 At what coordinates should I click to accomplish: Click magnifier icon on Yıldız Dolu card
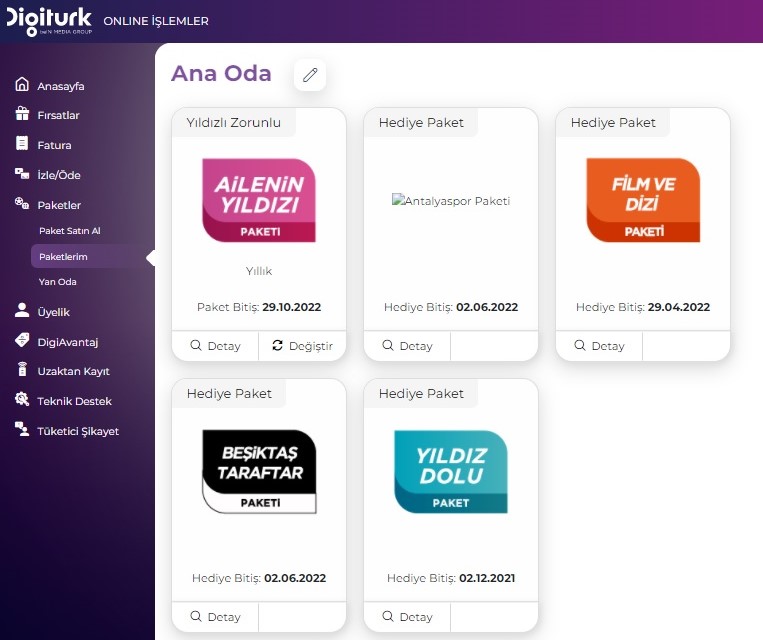pos(388,616)
